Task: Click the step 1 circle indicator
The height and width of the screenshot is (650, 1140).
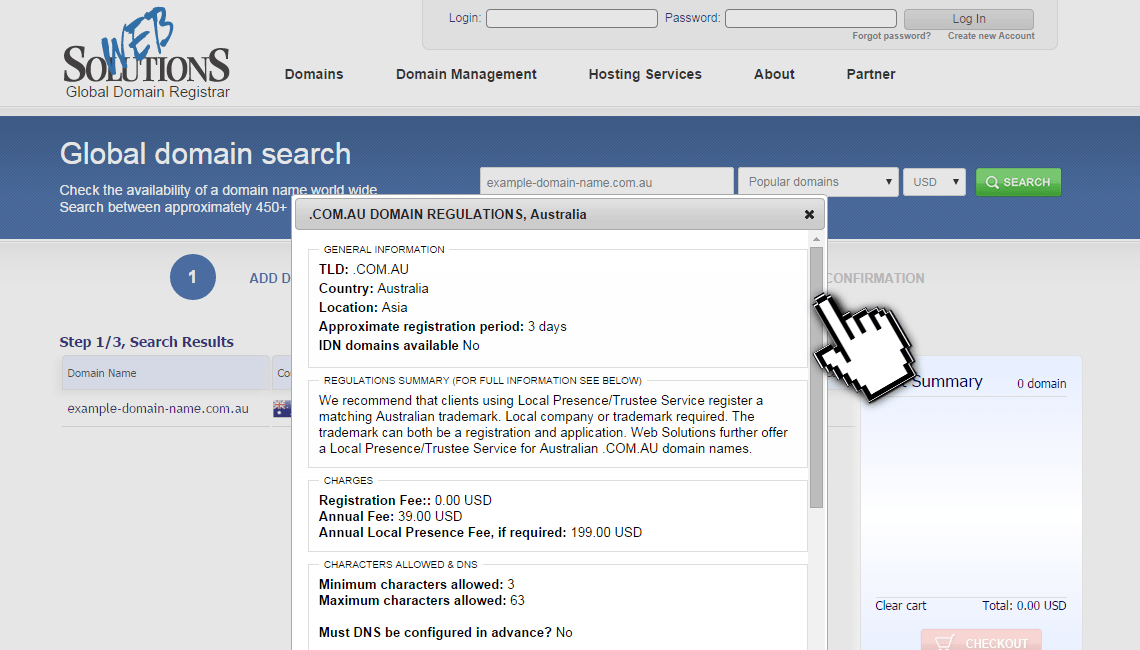Action: click(x=193, y=277)
